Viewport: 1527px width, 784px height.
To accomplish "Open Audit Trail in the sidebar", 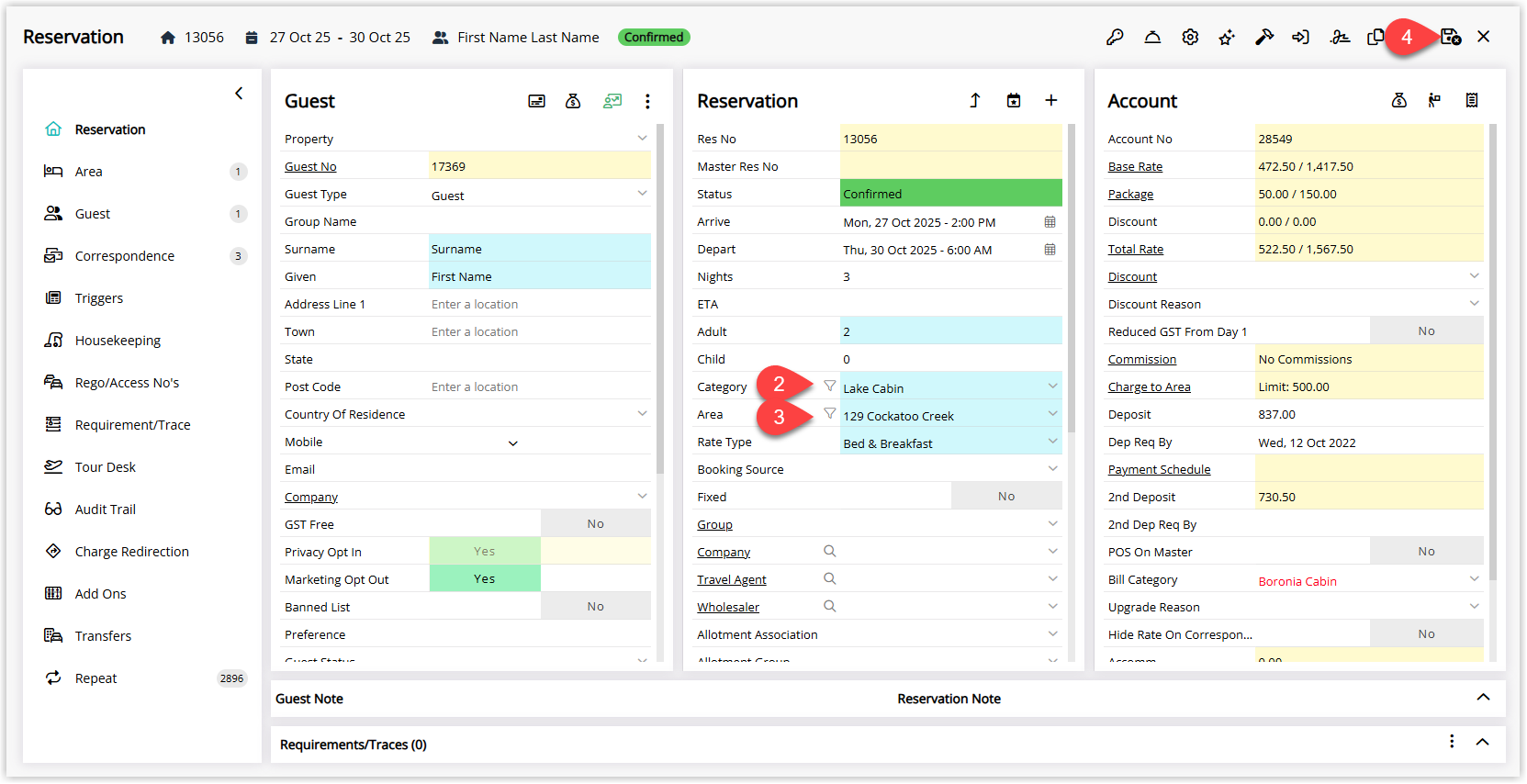I will 144,510.
